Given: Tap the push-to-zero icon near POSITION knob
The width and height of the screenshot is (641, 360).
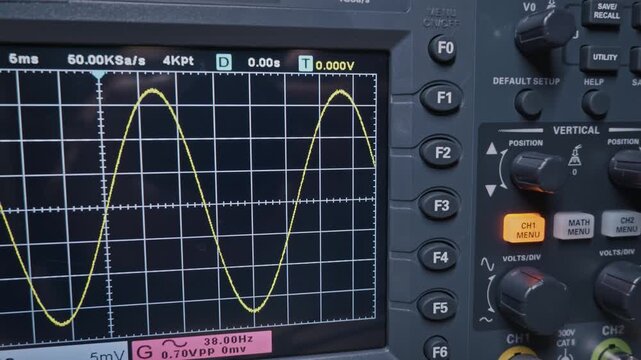Looking at the screenshot, I should pos(575,155).
